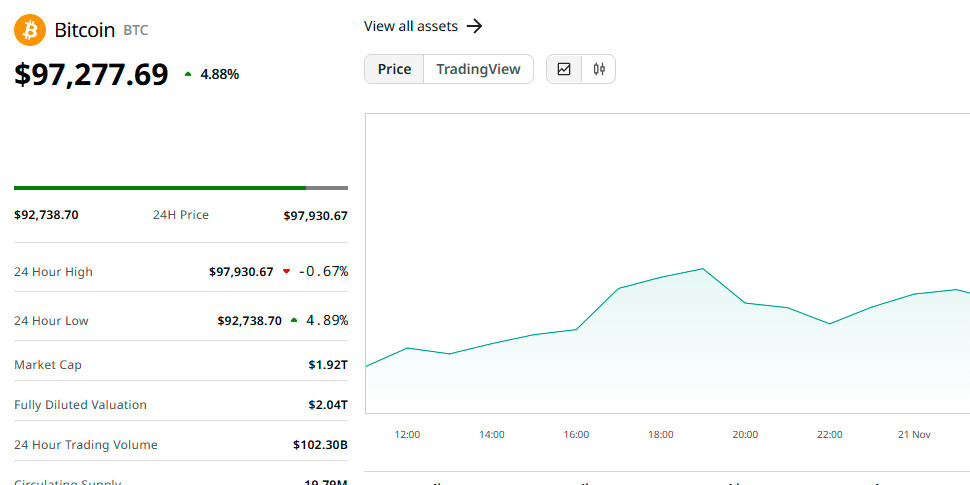Screen dimensions: 970x485
Task: Click the View all assets arrow
Action: 475,26
